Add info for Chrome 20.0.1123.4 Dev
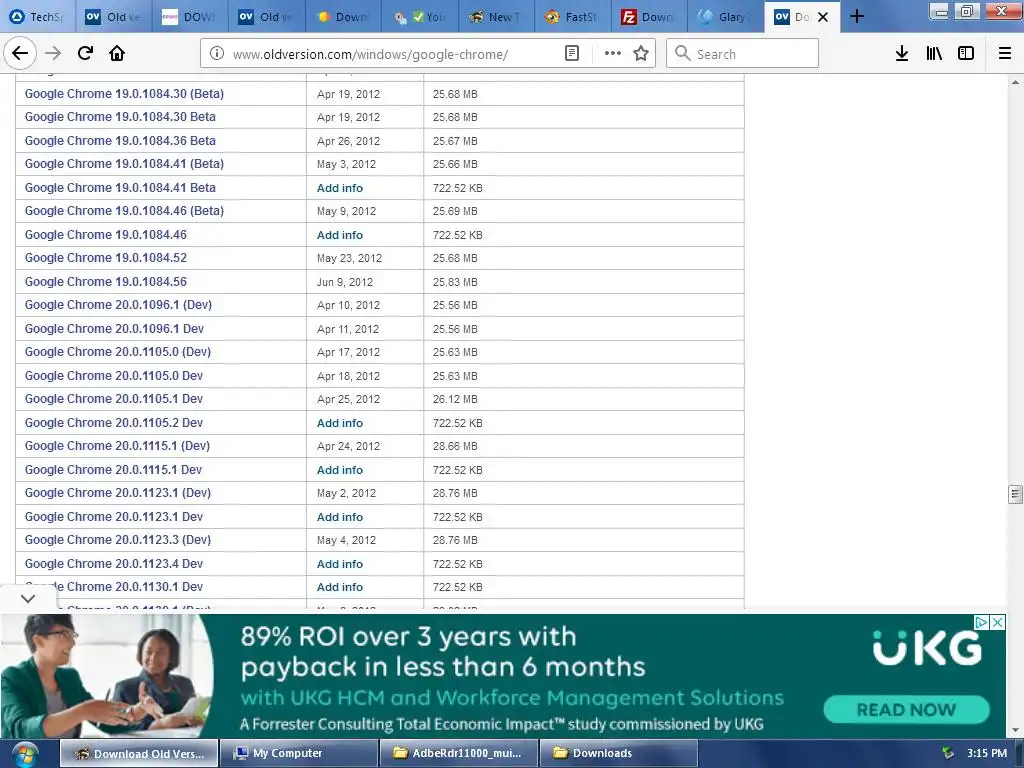Screen dimensions: 1024x768 (x=340, y=564)
